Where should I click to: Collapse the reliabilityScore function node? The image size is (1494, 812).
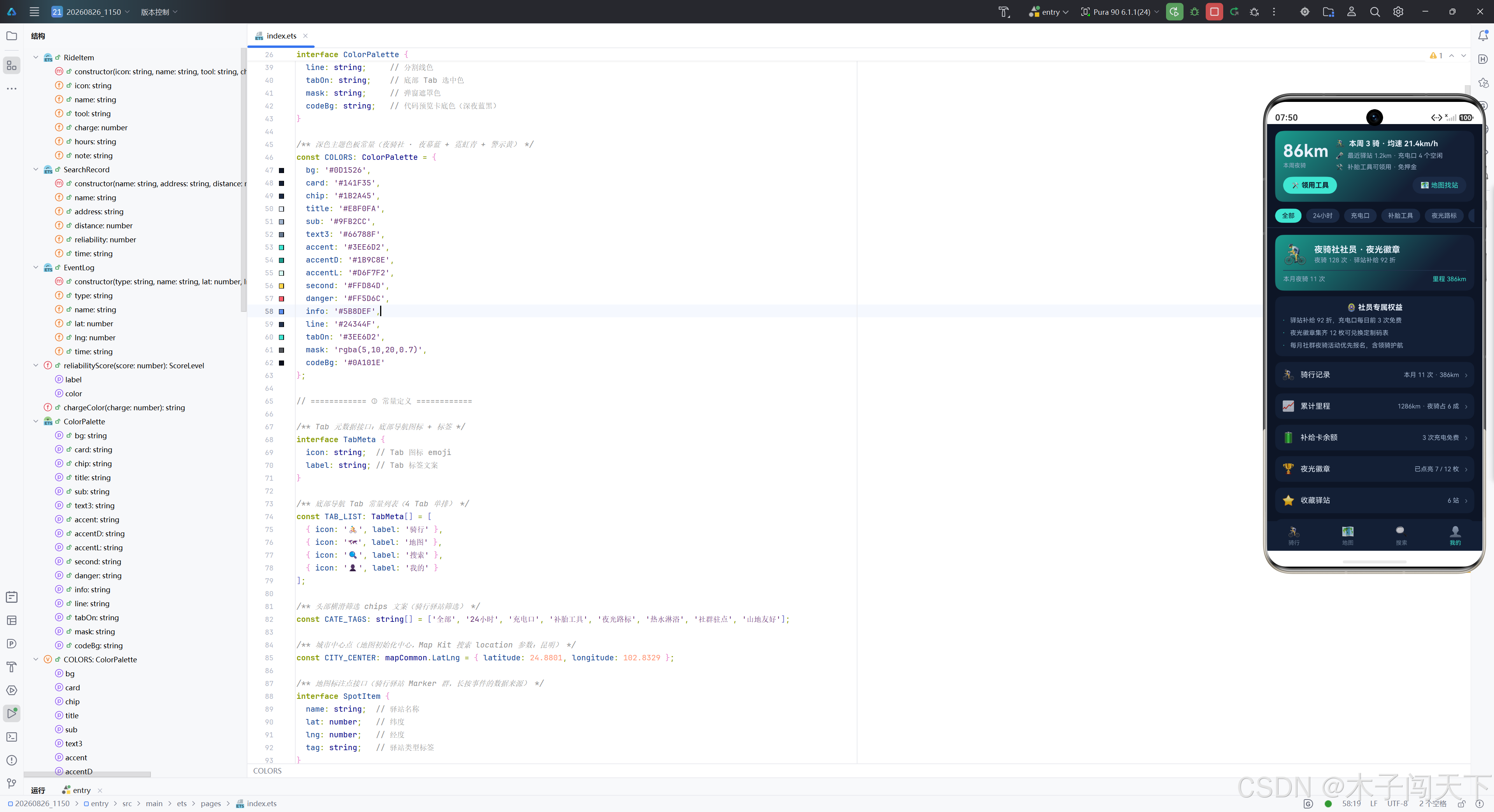coord(36,365)
